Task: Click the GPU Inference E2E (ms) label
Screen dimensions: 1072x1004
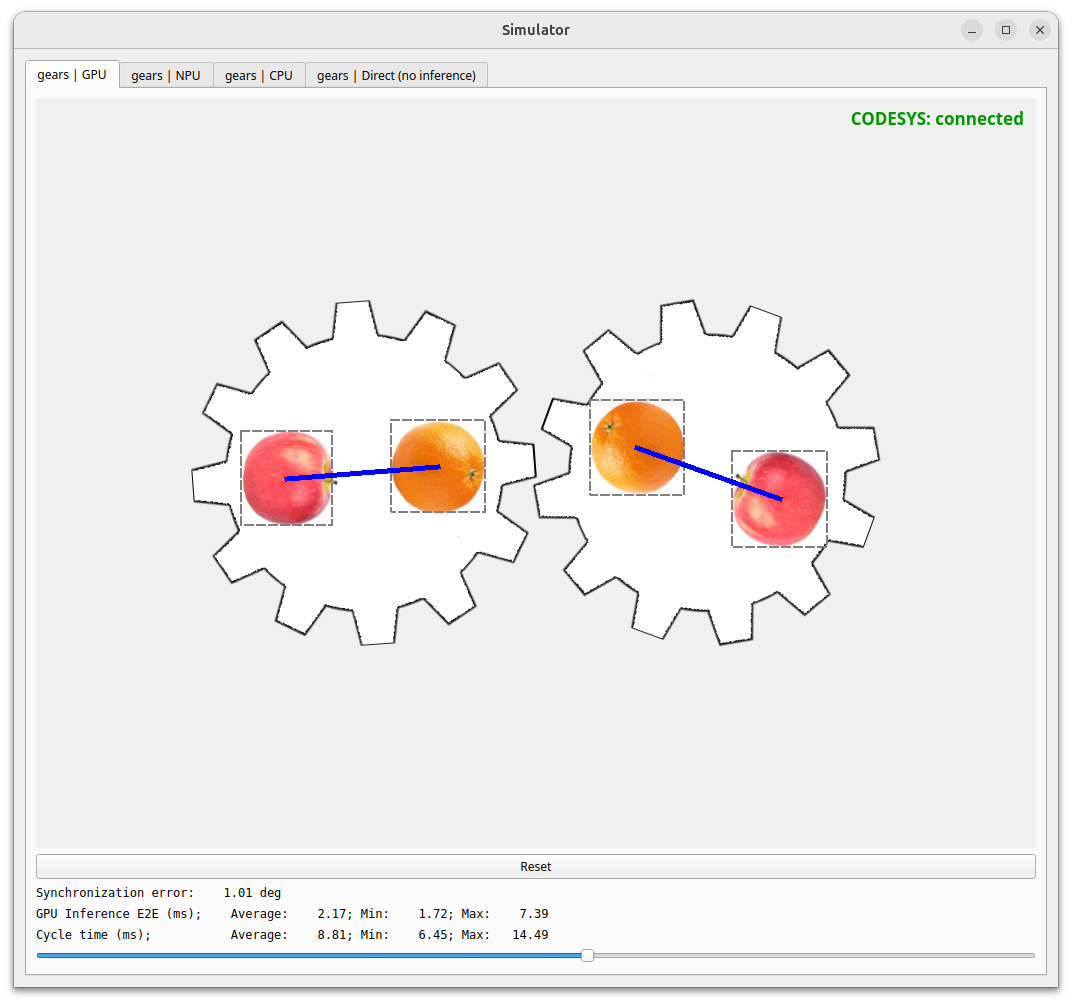Action: point(119,914)
